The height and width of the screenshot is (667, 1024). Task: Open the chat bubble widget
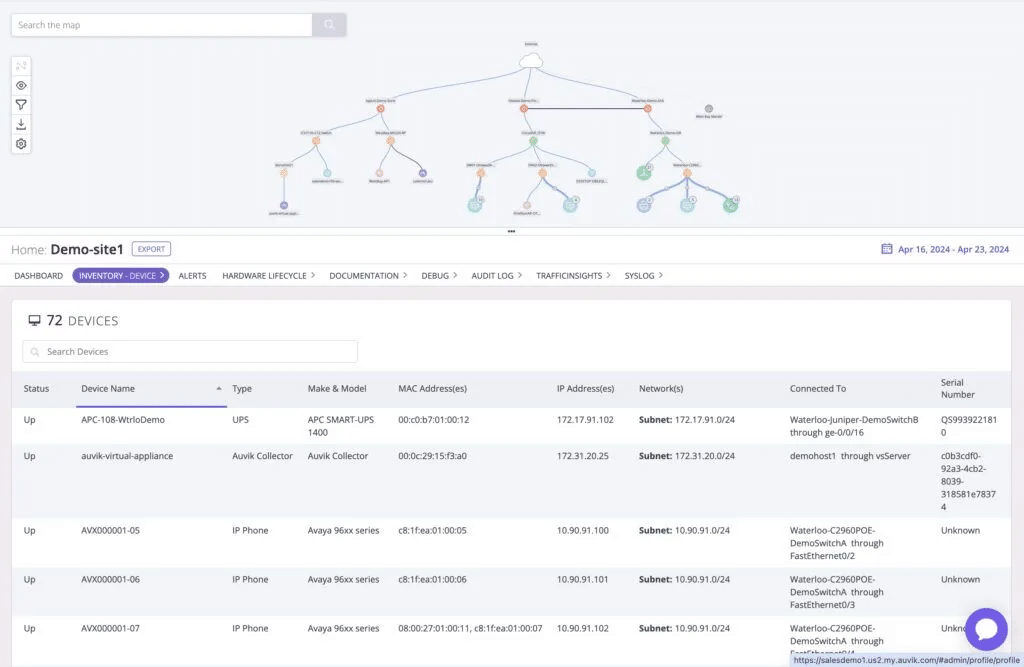coord(986,629)
